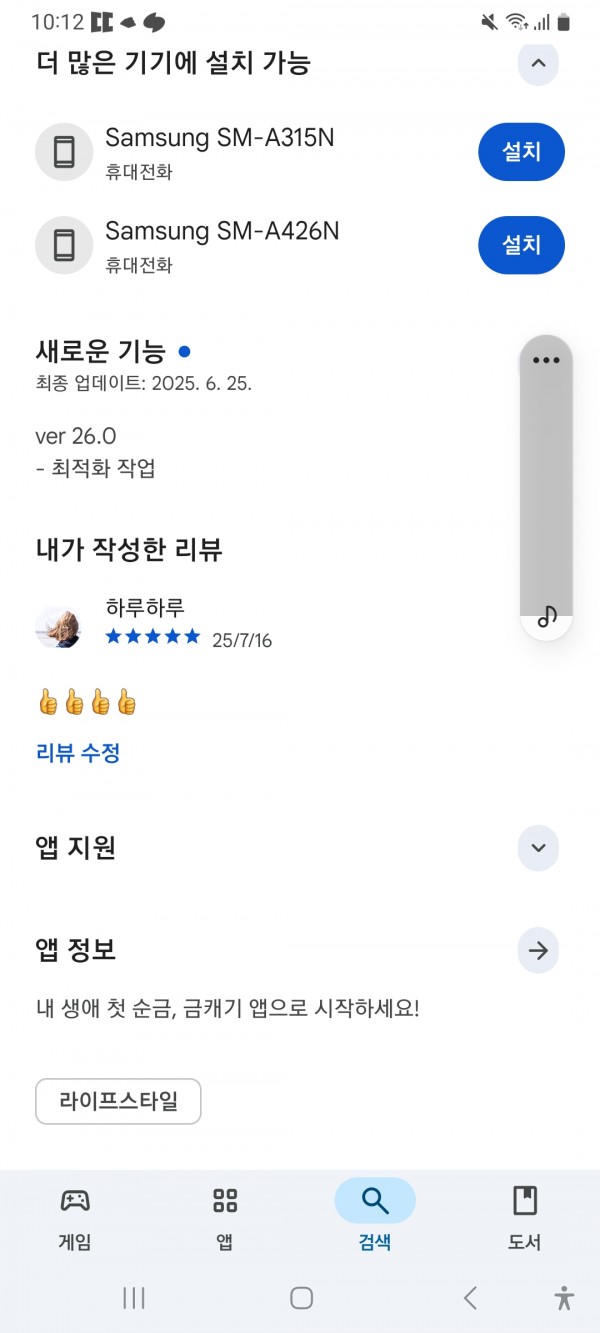
Task: Install on Samsung SM-A315N
Action: point(521,152)
